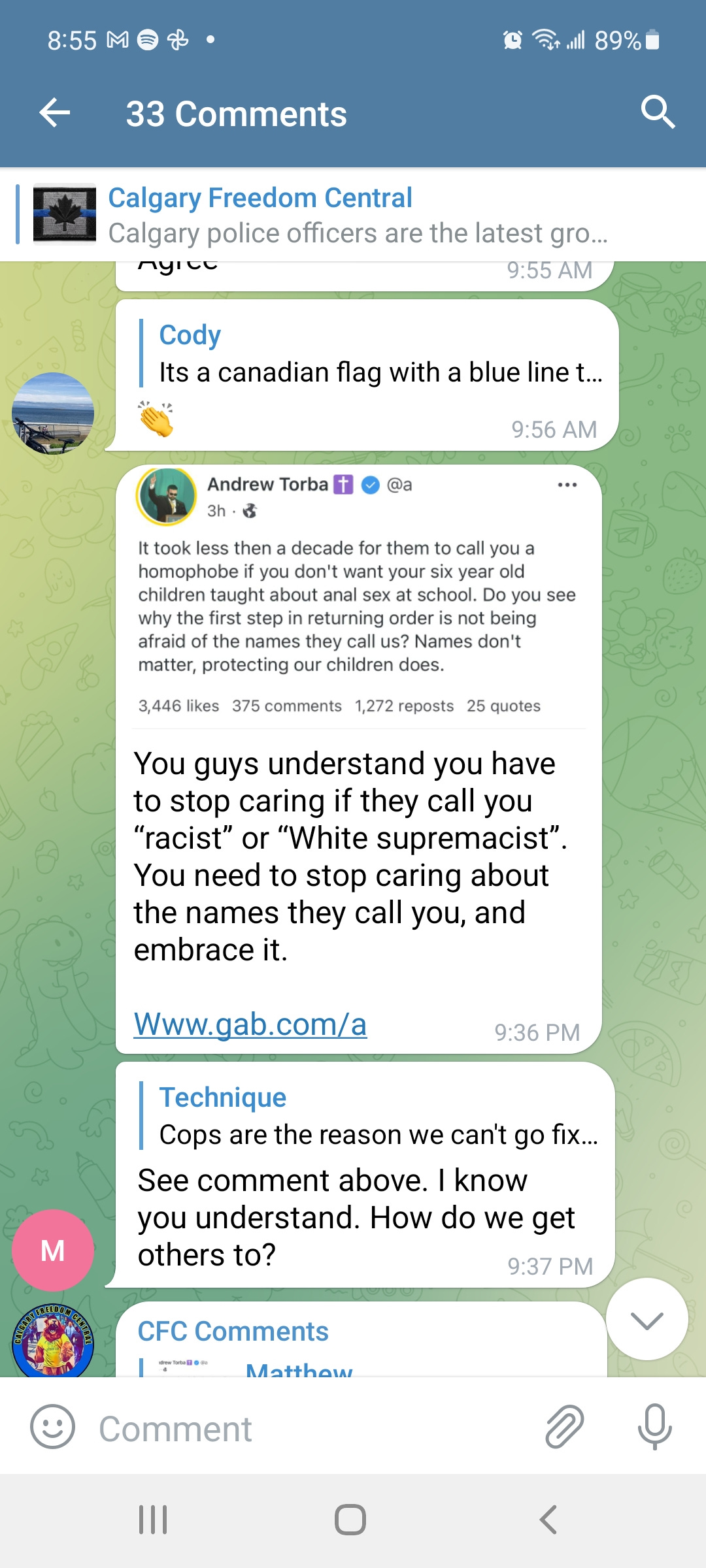
Task: Tap the Android home navigation button
Action: click(350, 1520)
